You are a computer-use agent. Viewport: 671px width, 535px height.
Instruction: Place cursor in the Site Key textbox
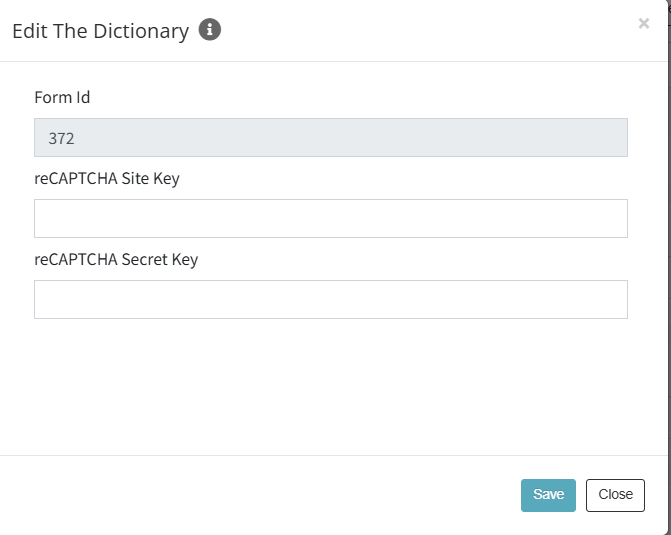pyautogui.click(x=331, y=218)
